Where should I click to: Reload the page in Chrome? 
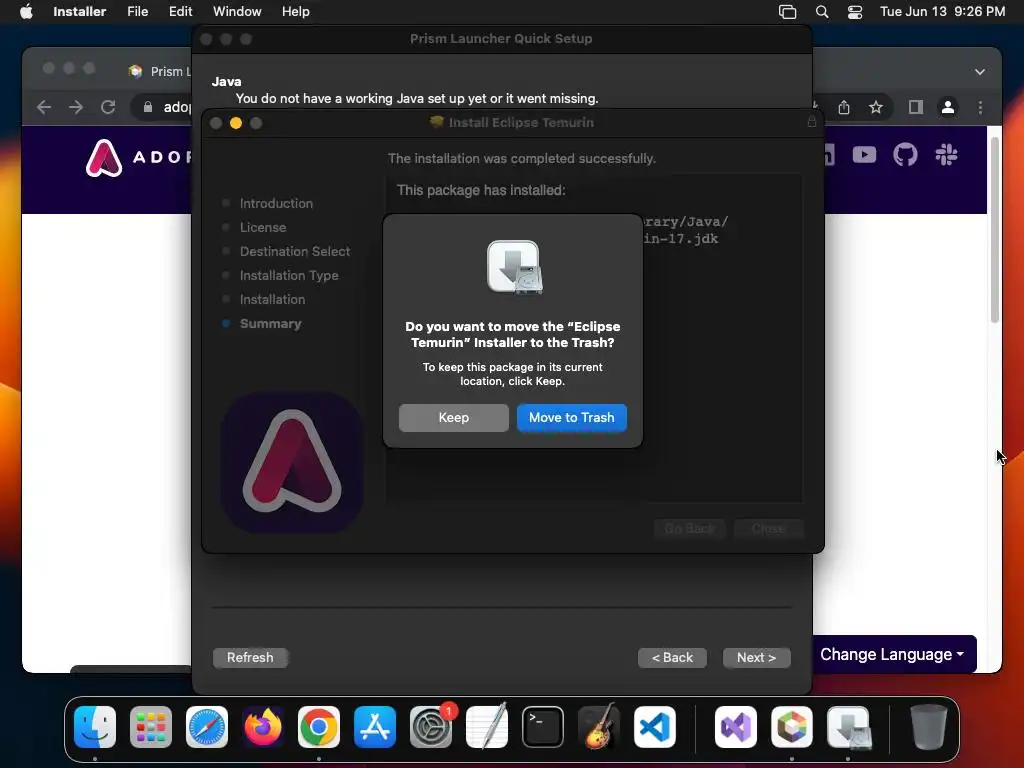coord(108,107)
